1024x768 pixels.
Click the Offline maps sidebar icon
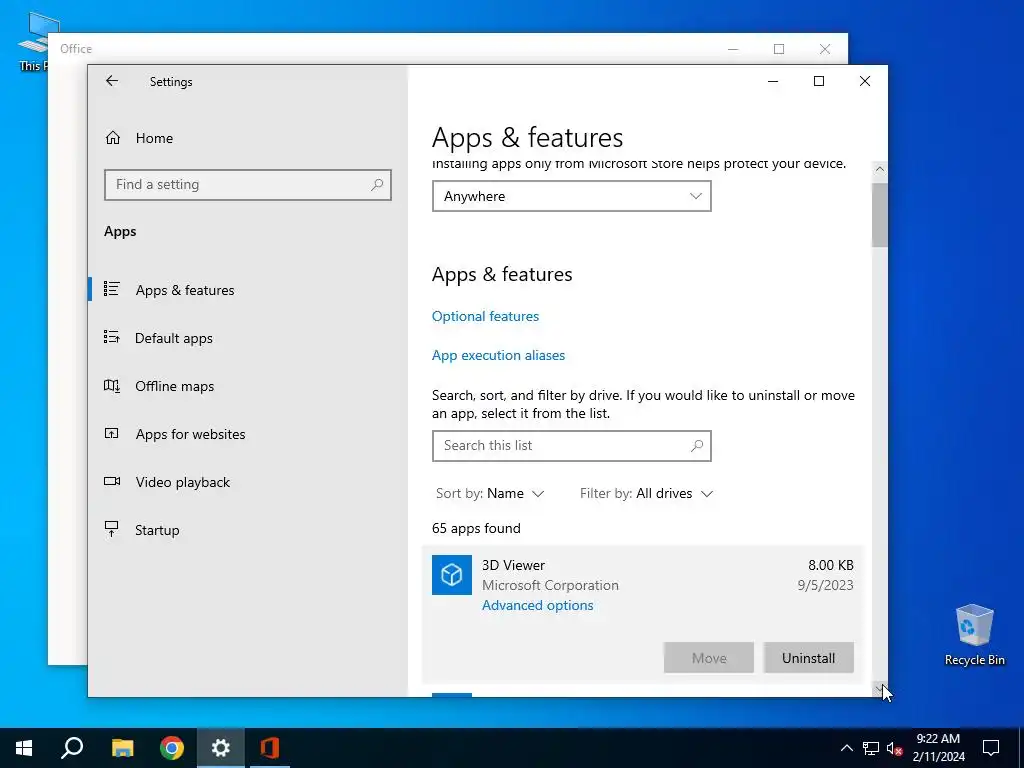112,385
